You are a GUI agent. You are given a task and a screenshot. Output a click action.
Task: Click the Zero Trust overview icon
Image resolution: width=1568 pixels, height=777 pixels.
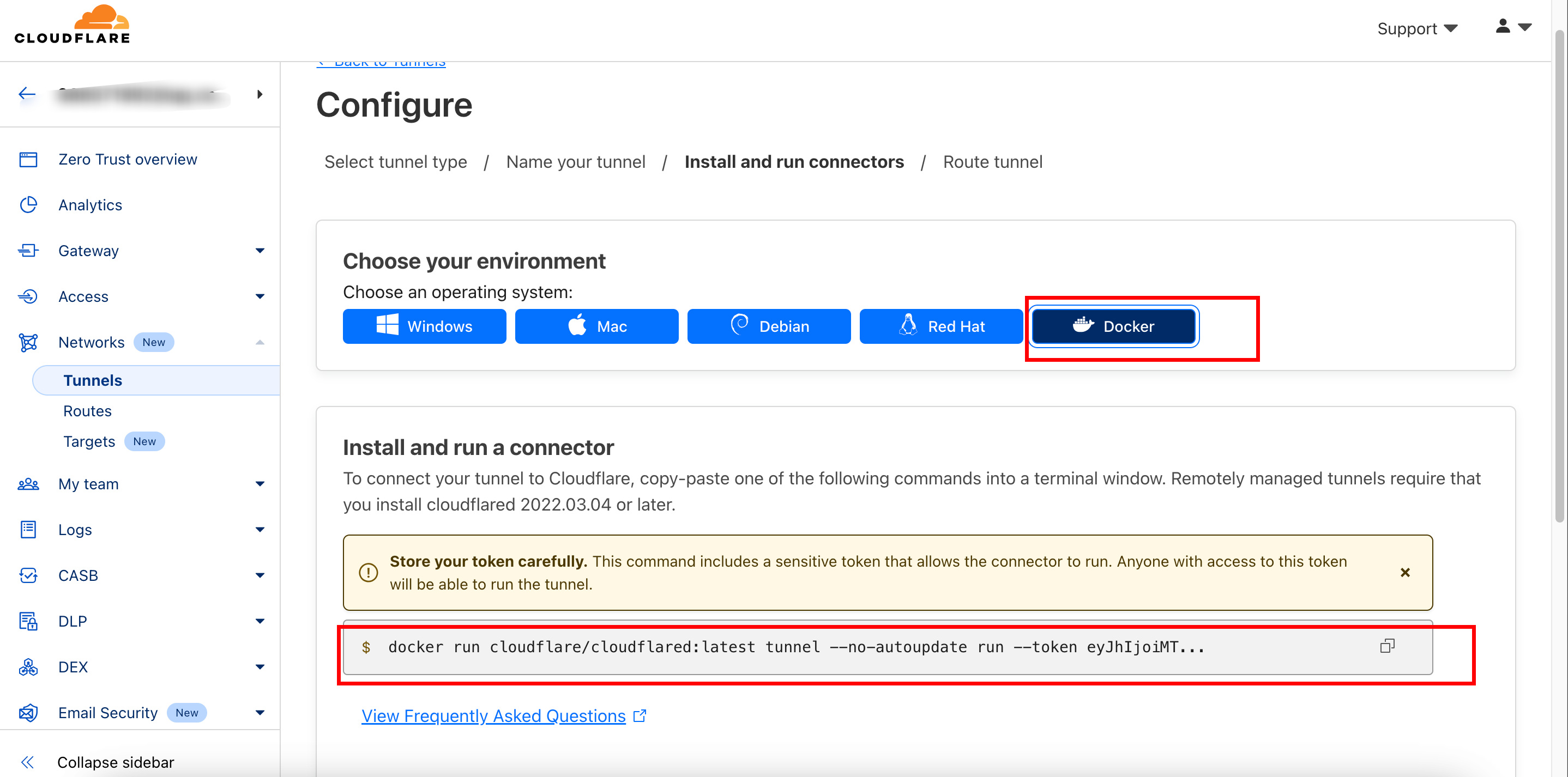pyautogui.click(x=28, y=160)
